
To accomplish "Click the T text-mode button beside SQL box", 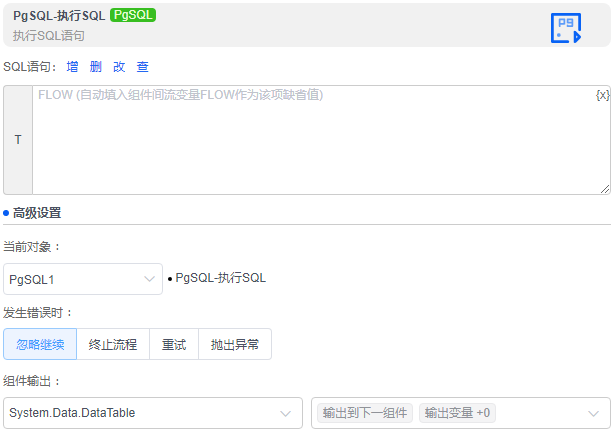I will tap(18, 140).
